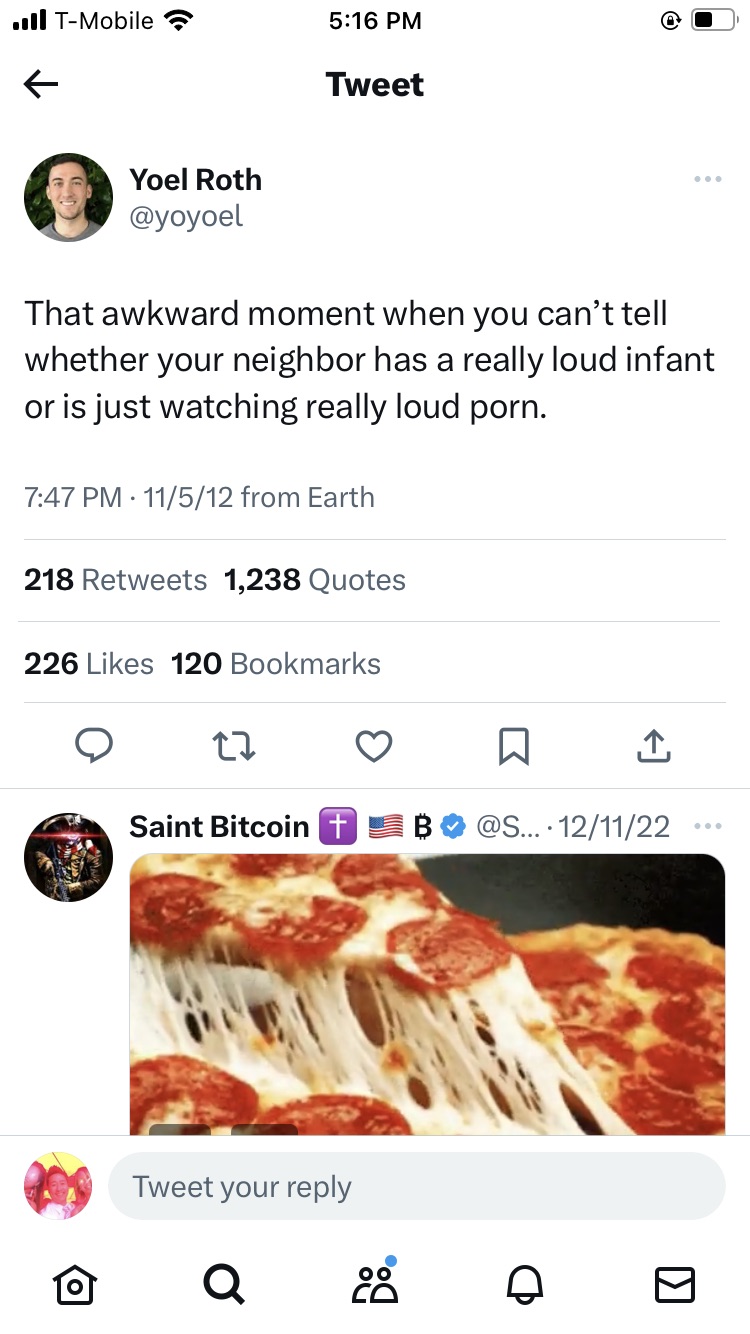The image size is (750, 1334).
Task: Open the Communities tab
Action: tap(375, 1284)
